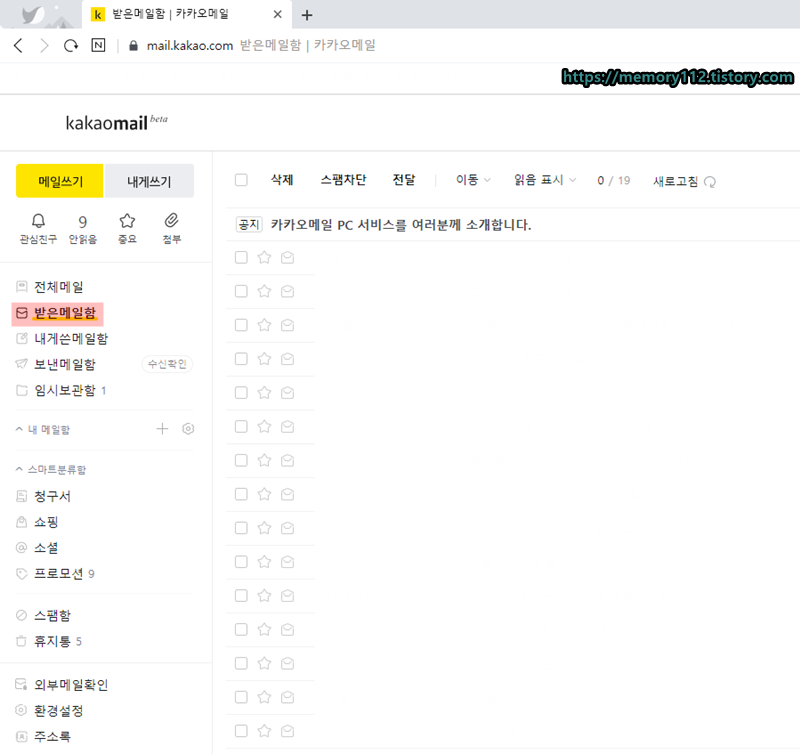This screenshot has width=800, height=754.
Task: Click the browser forward arrow
Action: [44, 46]
